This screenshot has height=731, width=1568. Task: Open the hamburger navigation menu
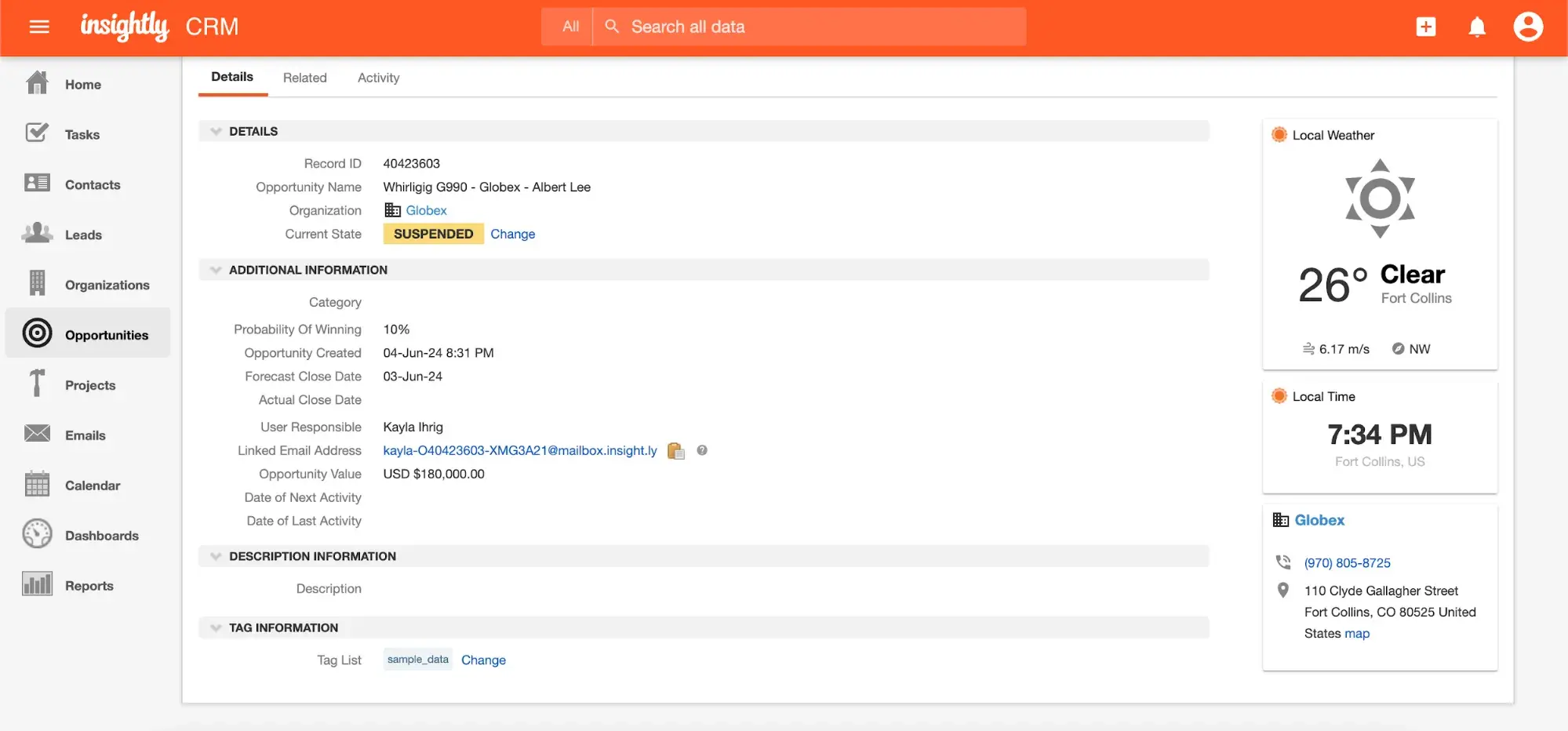click(x=39, y=27)
